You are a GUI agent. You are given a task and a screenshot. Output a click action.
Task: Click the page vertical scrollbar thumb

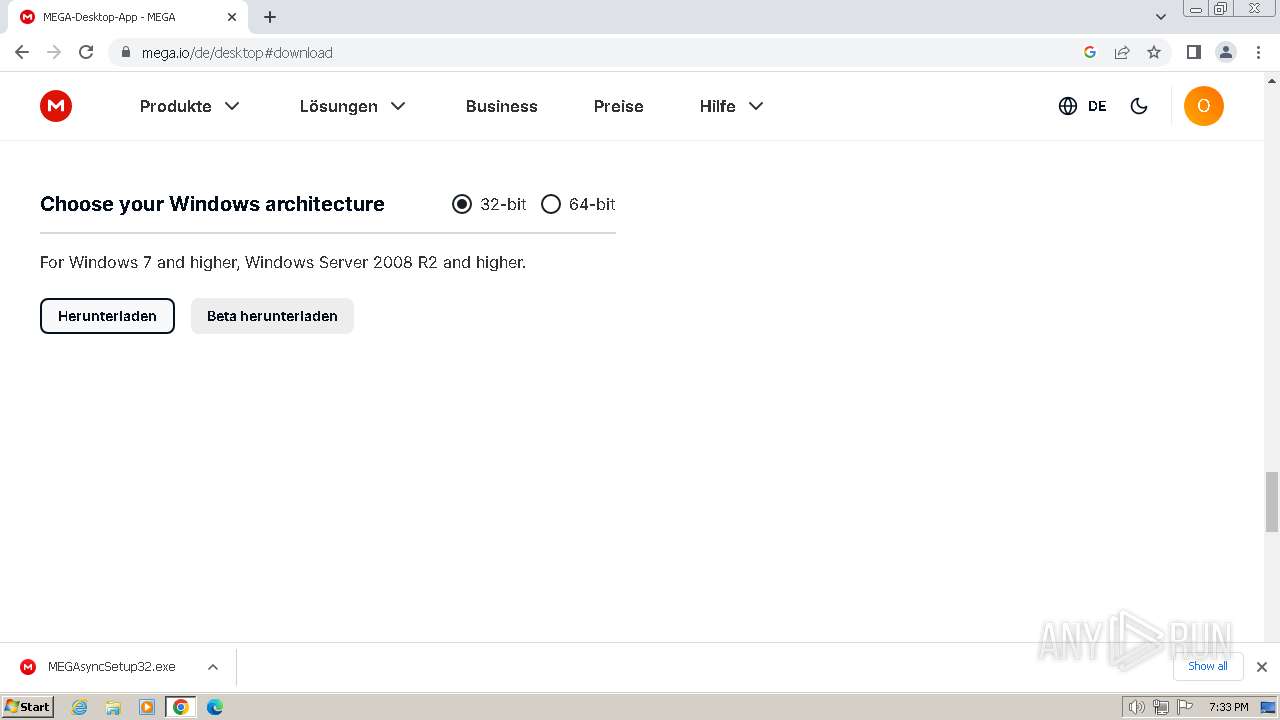tap(1272, 502)
